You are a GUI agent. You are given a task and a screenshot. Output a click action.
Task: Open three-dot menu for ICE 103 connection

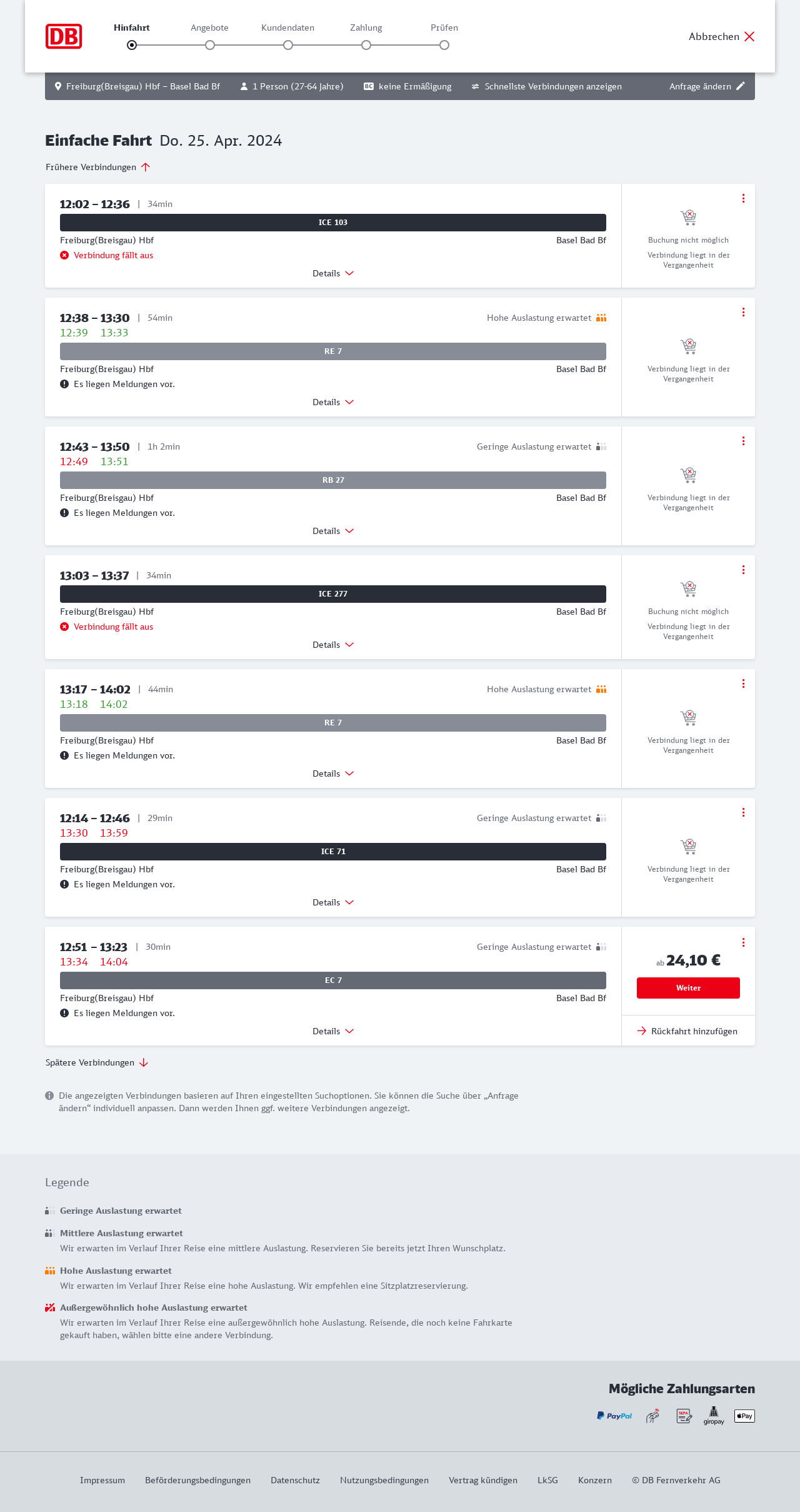point(743,198)
